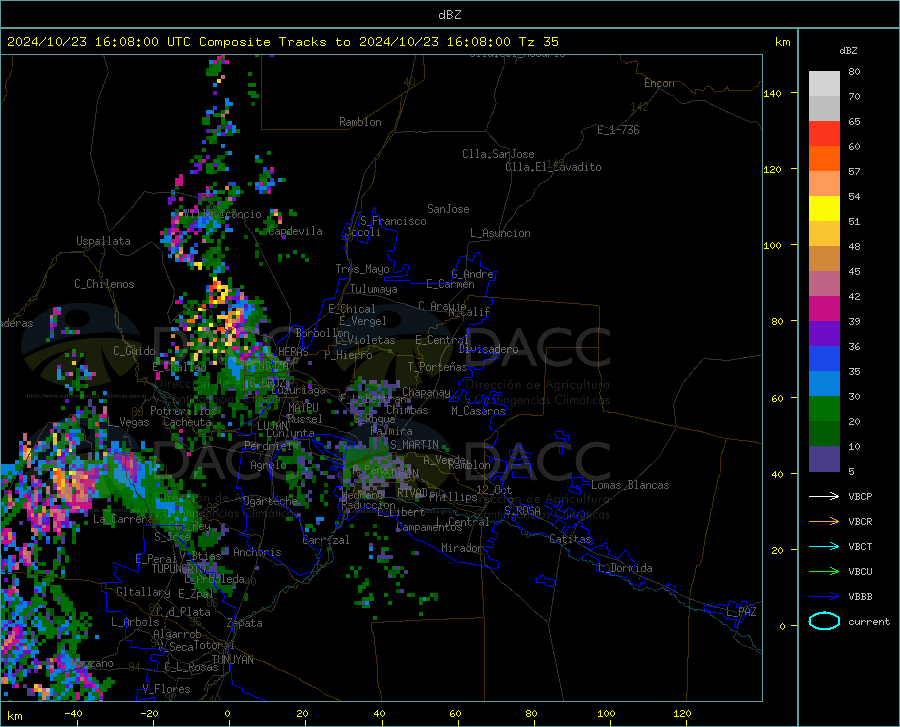
Task: Click the 'S_MARTIN' map label
Action: point(414,445)
